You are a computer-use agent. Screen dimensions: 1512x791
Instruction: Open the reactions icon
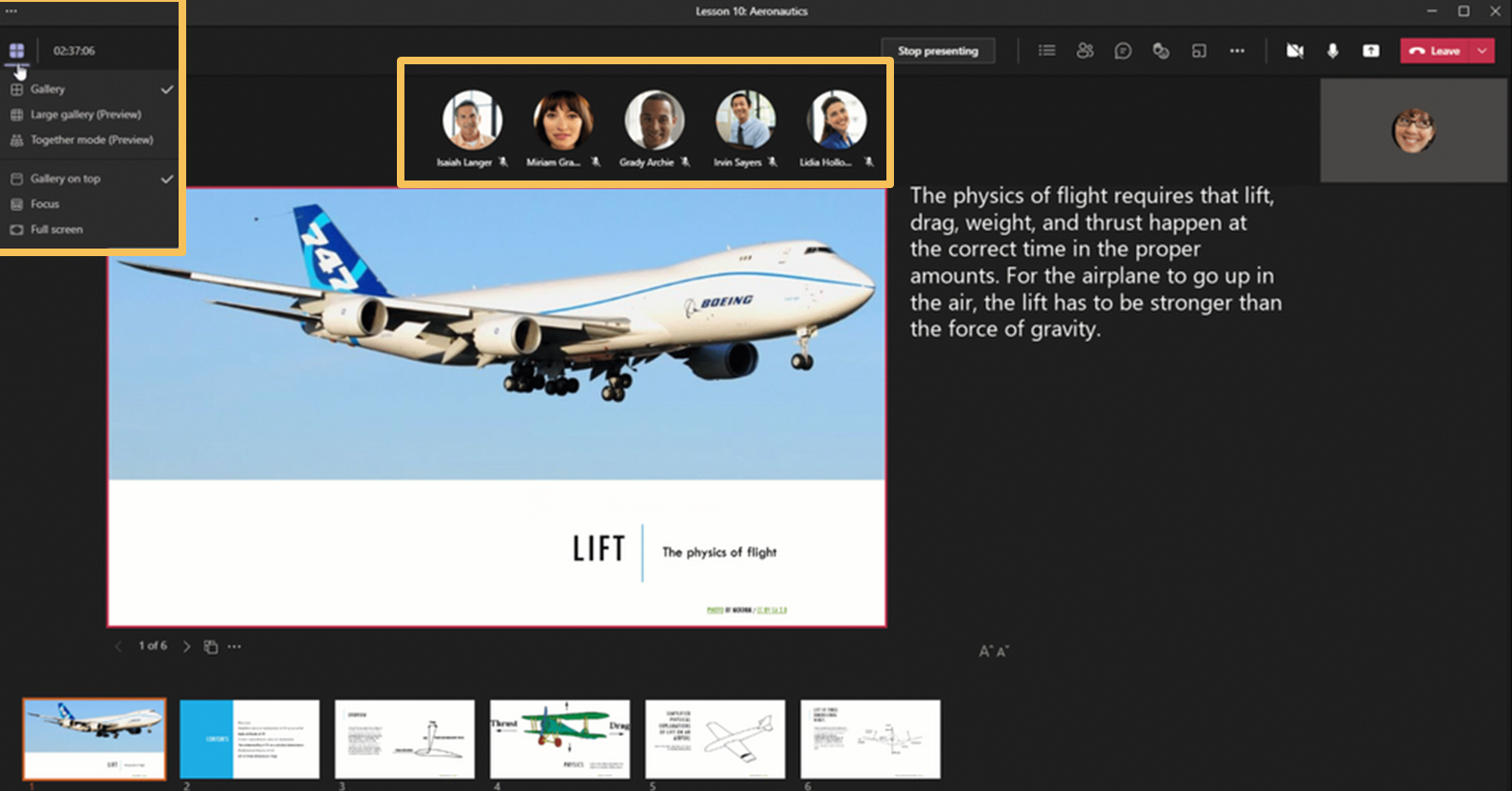(x=1160, y=51)
